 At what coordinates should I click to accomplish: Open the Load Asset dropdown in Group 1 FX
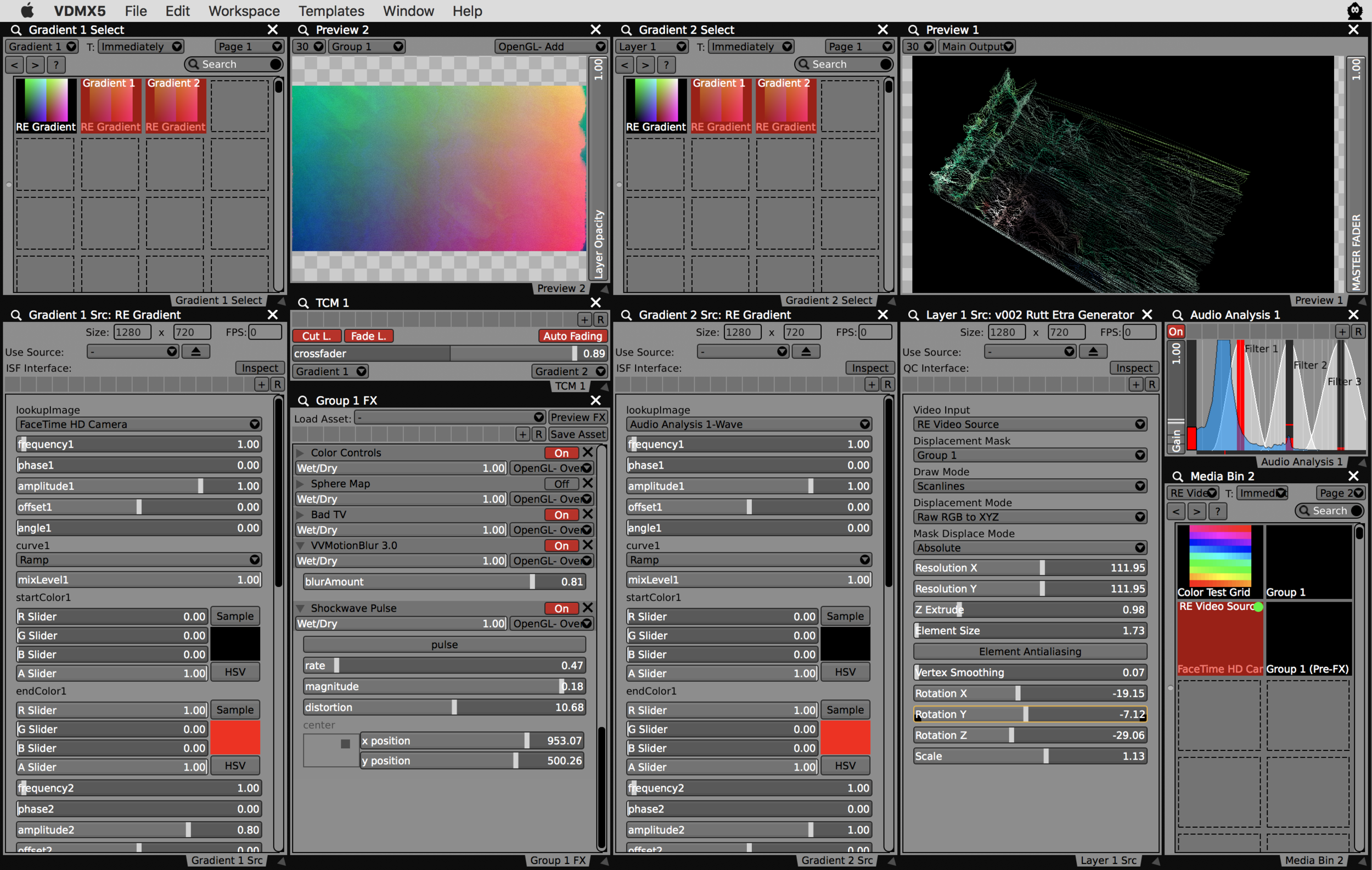(449, 417)
